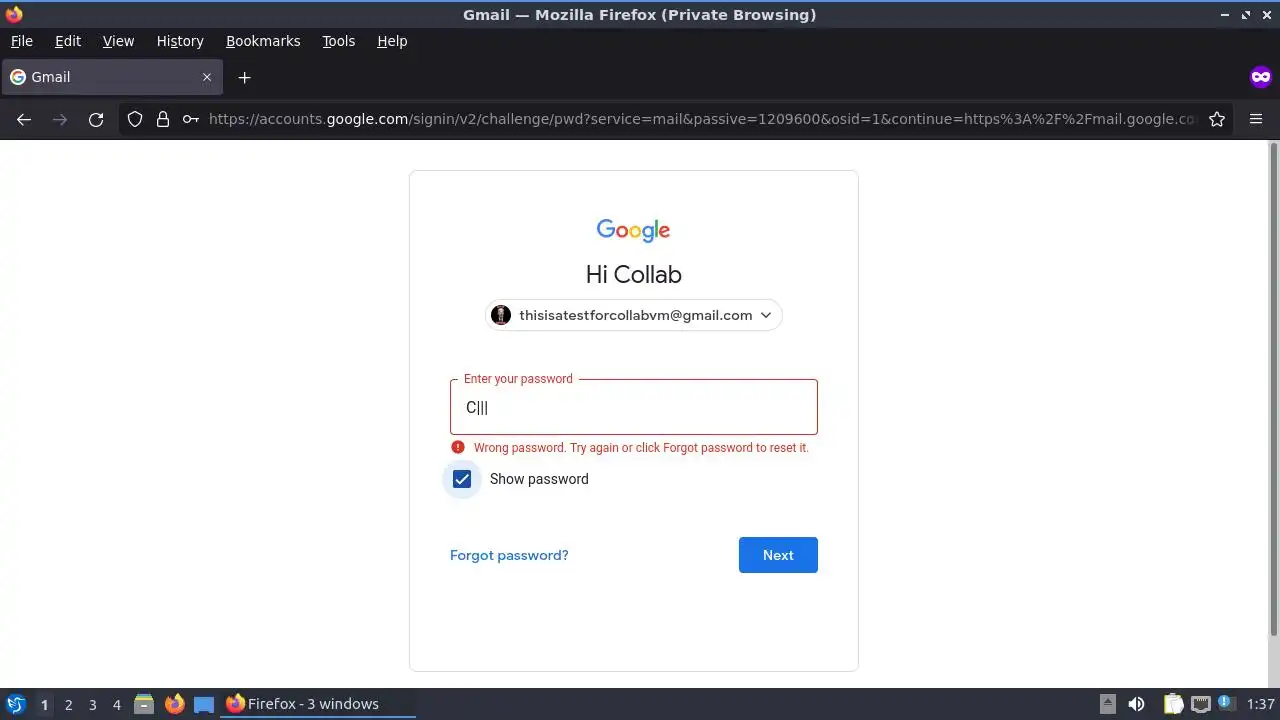
Task: Click the private browsing mask icon
Action: (x=1260, y=77)
